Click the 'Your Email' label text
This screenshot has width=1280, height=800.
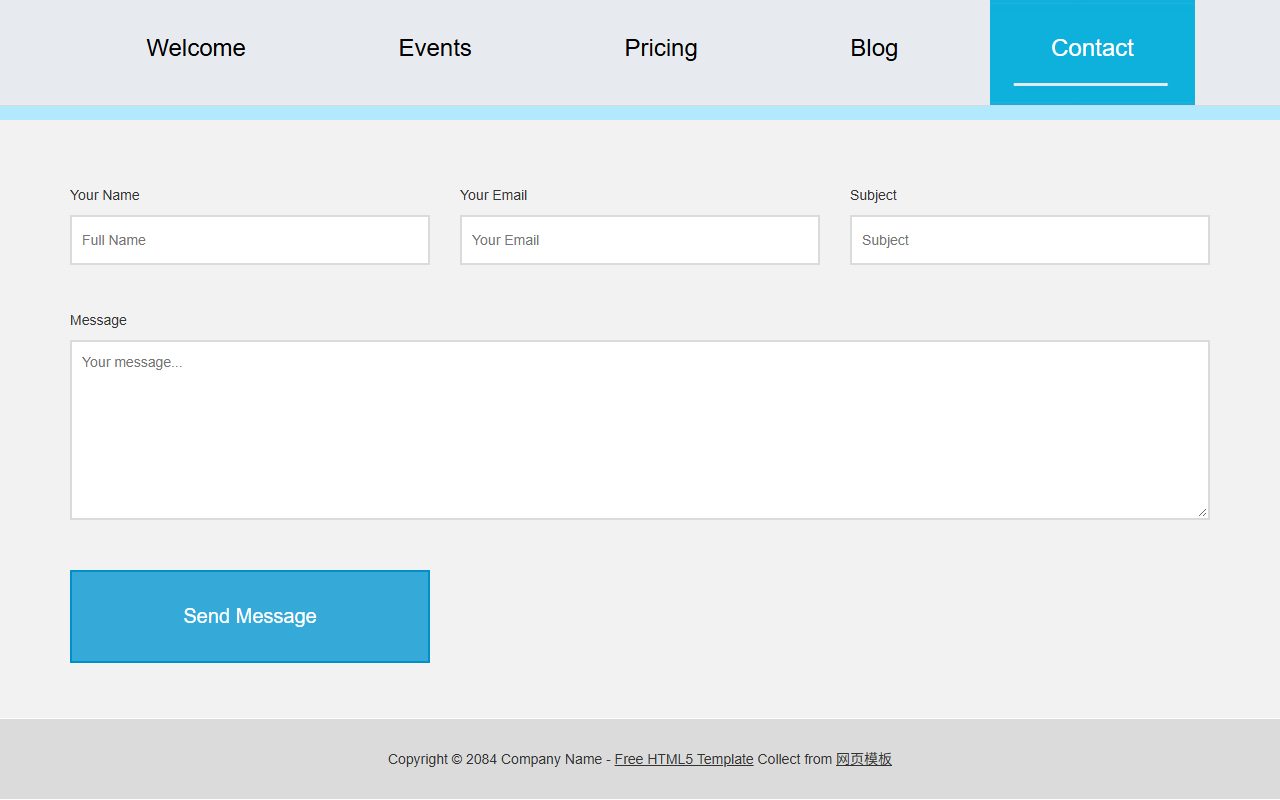click(494, 195)
